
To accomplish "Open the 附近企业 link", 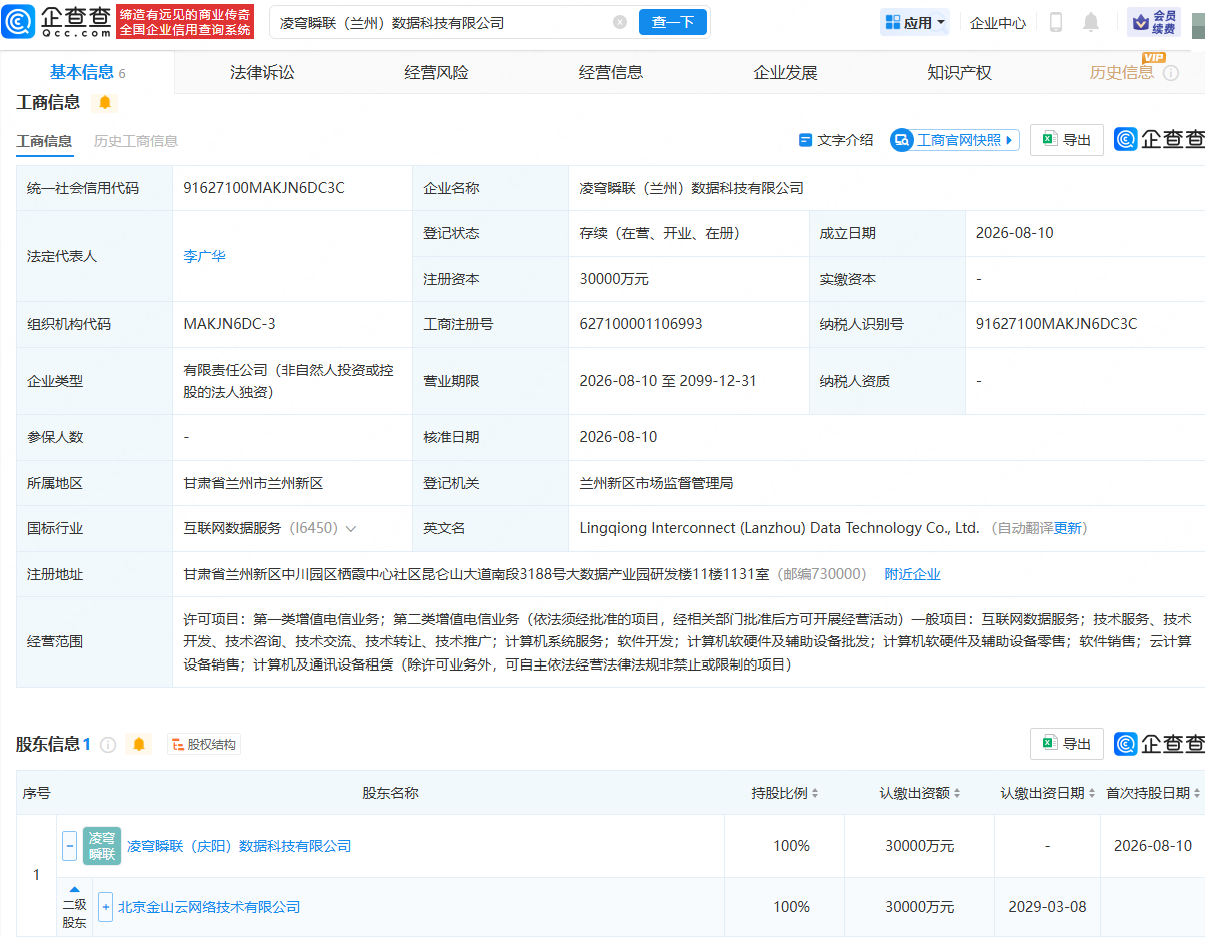I will 912,574.
